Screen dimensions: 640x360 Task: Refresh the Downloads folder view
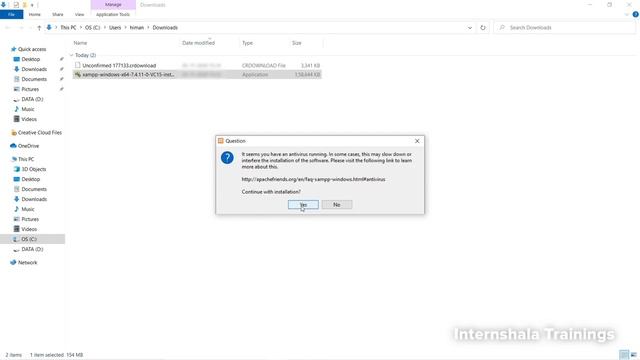(x=483, y=28)
